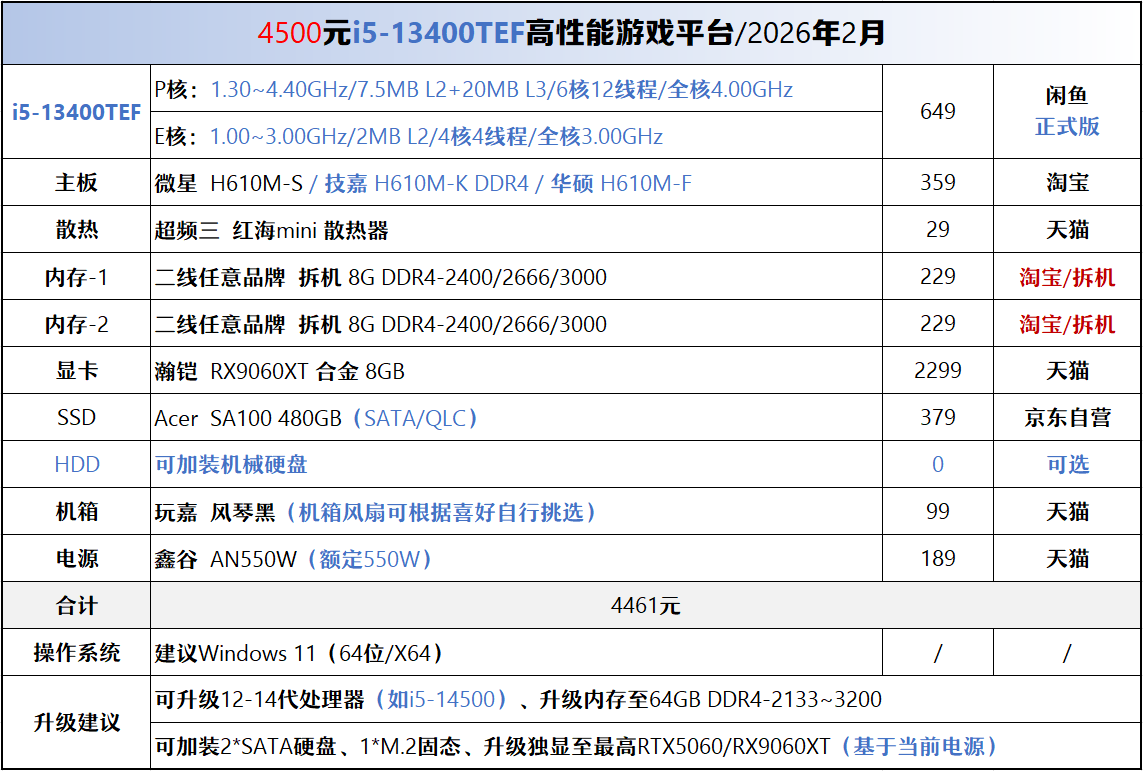The image size is (1143, 771).
Task: Click the 可选 cell in HDD row
Action: [1067, 464]
